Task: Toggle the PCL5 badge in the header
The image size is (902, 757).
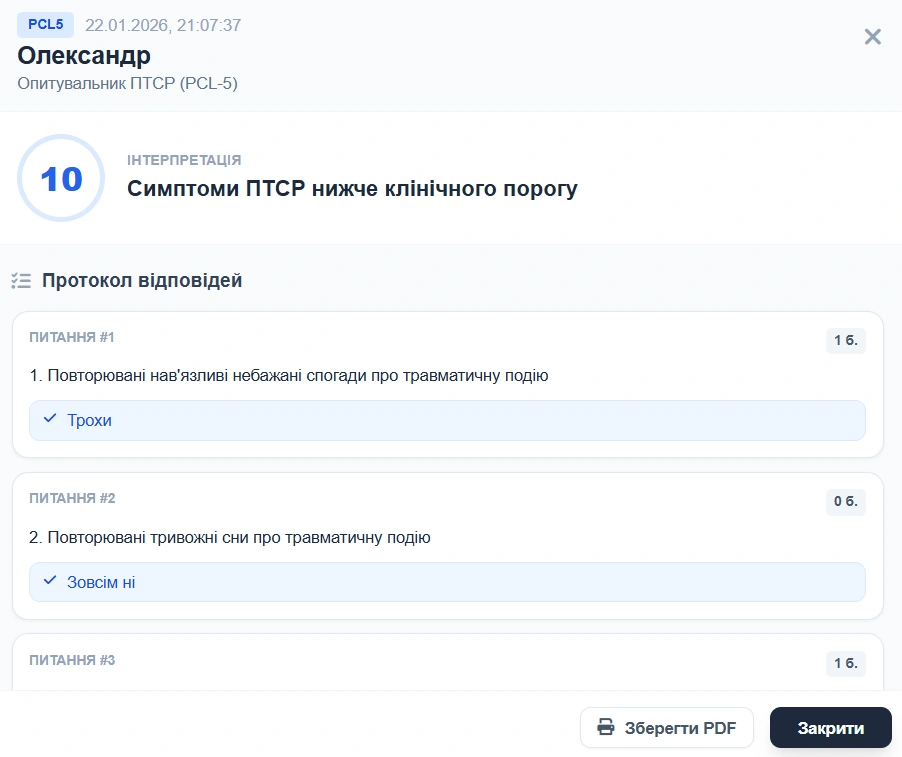Action: click(x=45, y=25)
